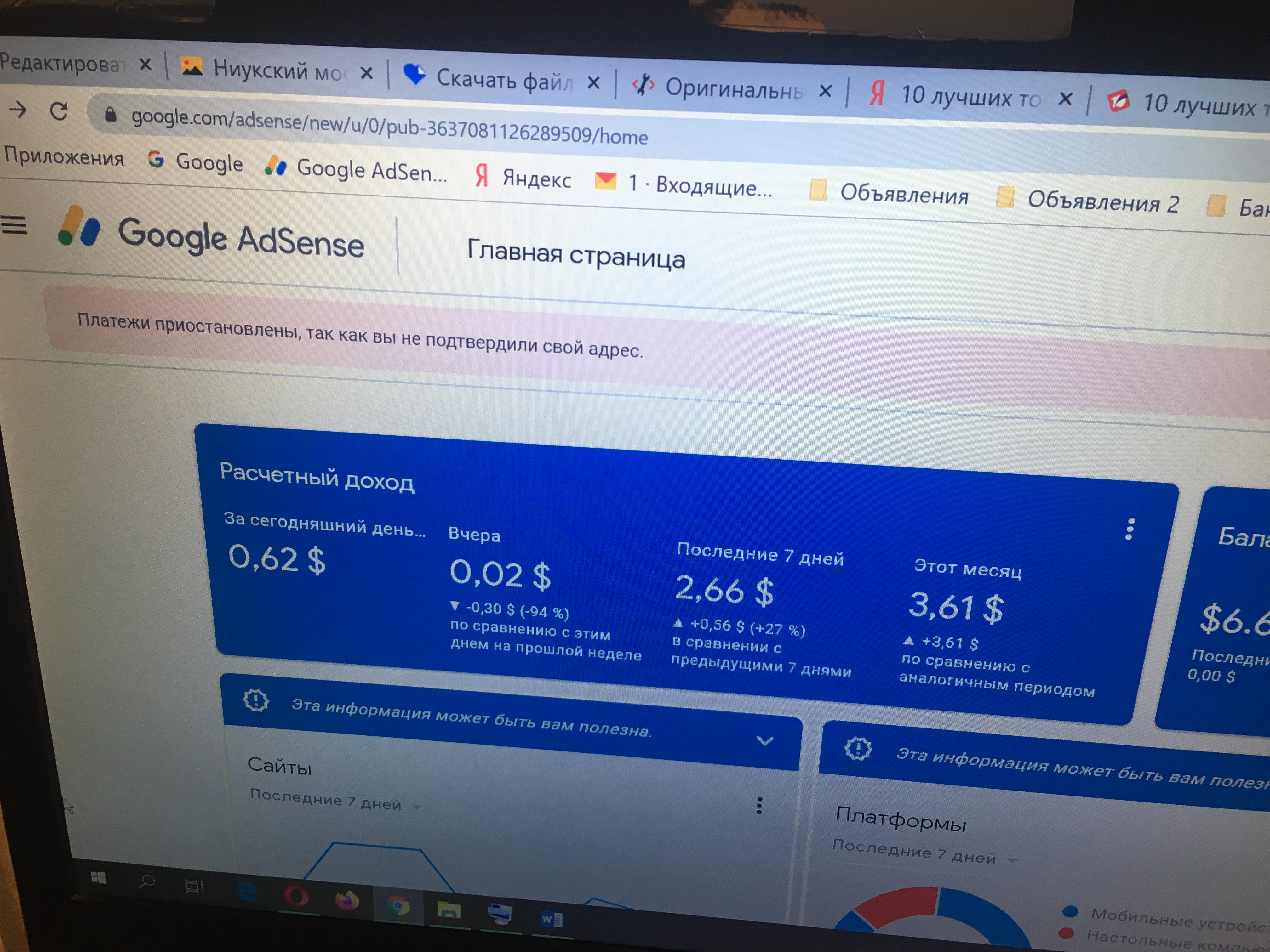Open the Google bookmark

pyautogui.click(x=195, y=162)
